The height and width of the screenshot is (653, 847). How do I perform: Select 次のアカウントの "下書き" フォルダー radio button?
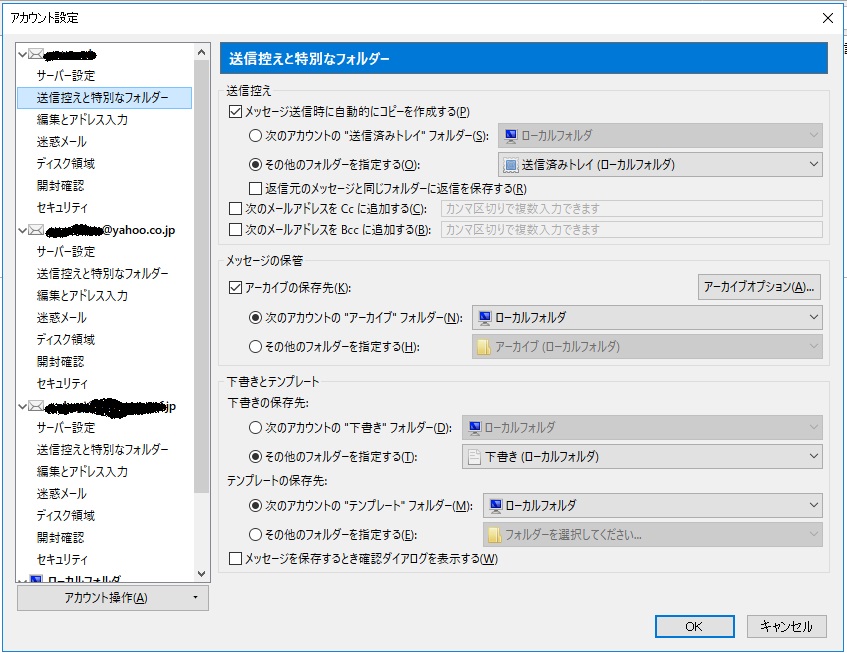[255, 428]
